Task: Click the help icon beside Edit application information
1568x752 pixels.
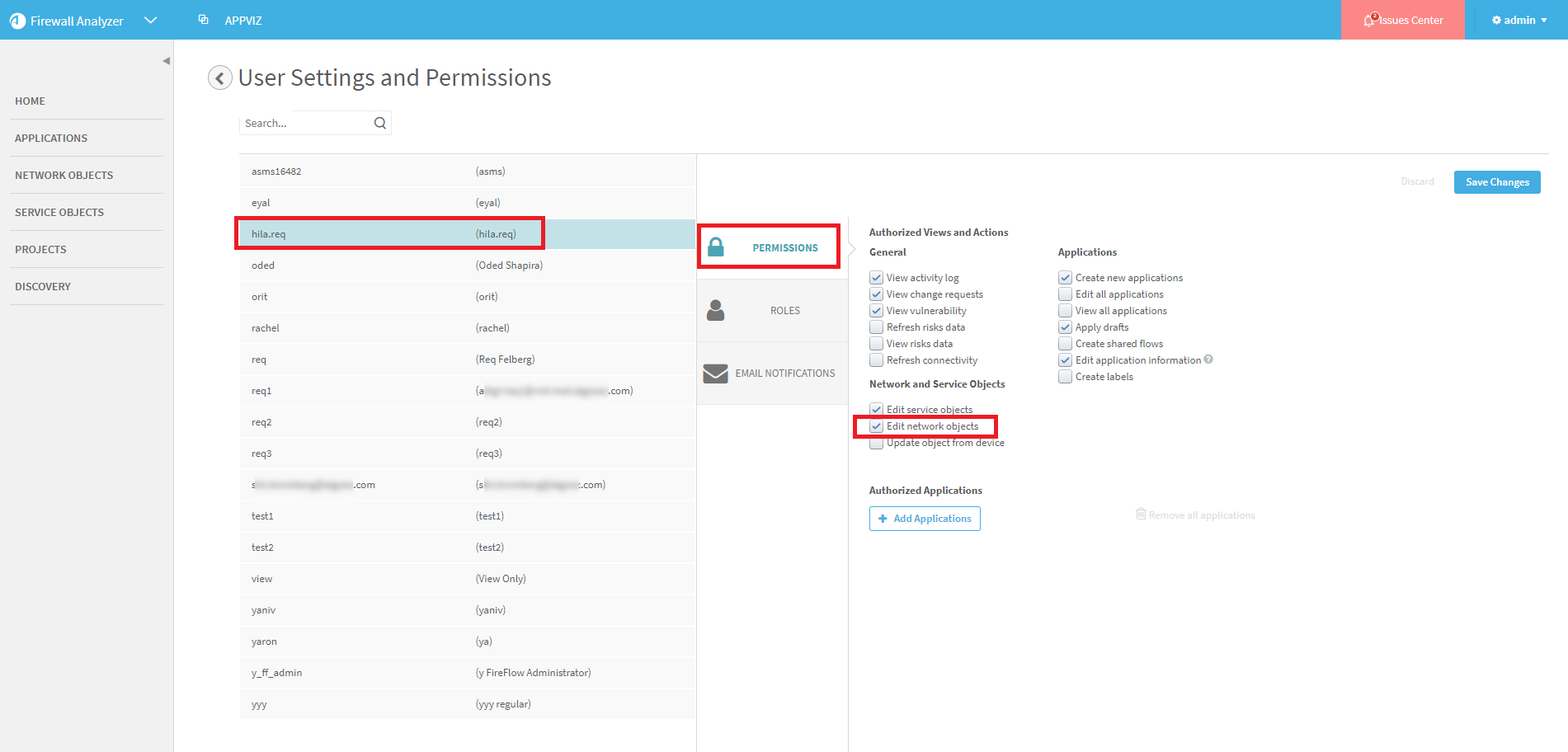Action: pyautogui.click(x=1208, y=360)
